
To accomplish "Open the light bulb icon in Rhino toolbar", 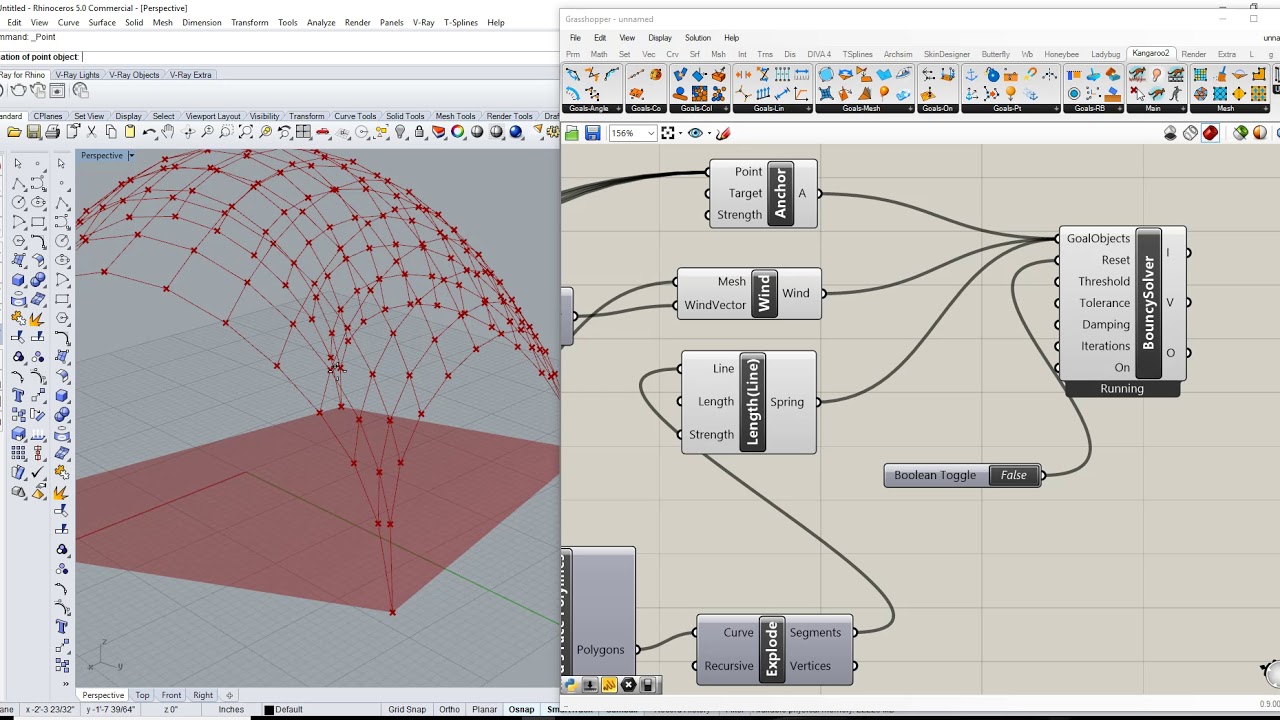I will click(x=401, y=132).
